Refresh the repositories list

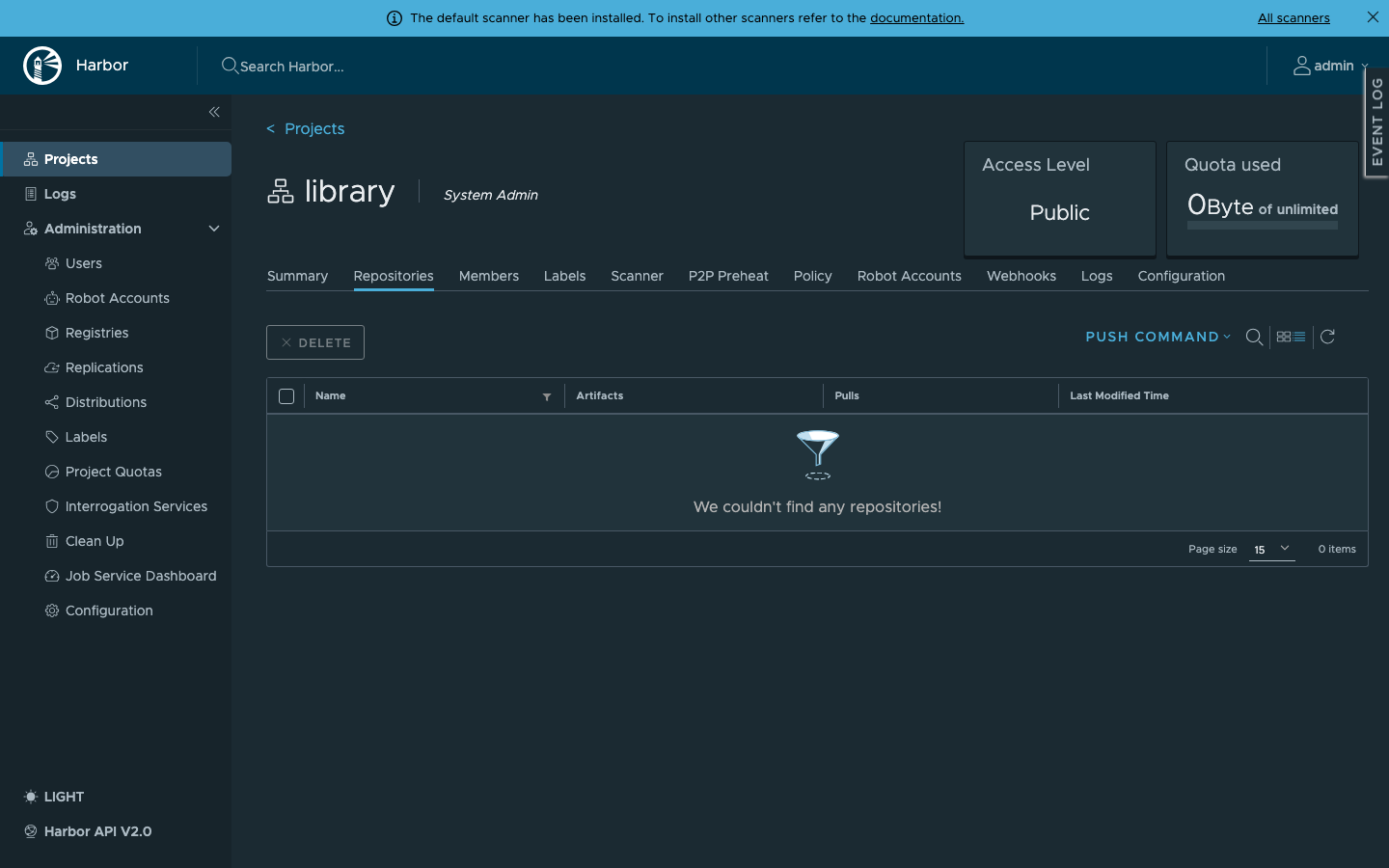coord(1327,337)
